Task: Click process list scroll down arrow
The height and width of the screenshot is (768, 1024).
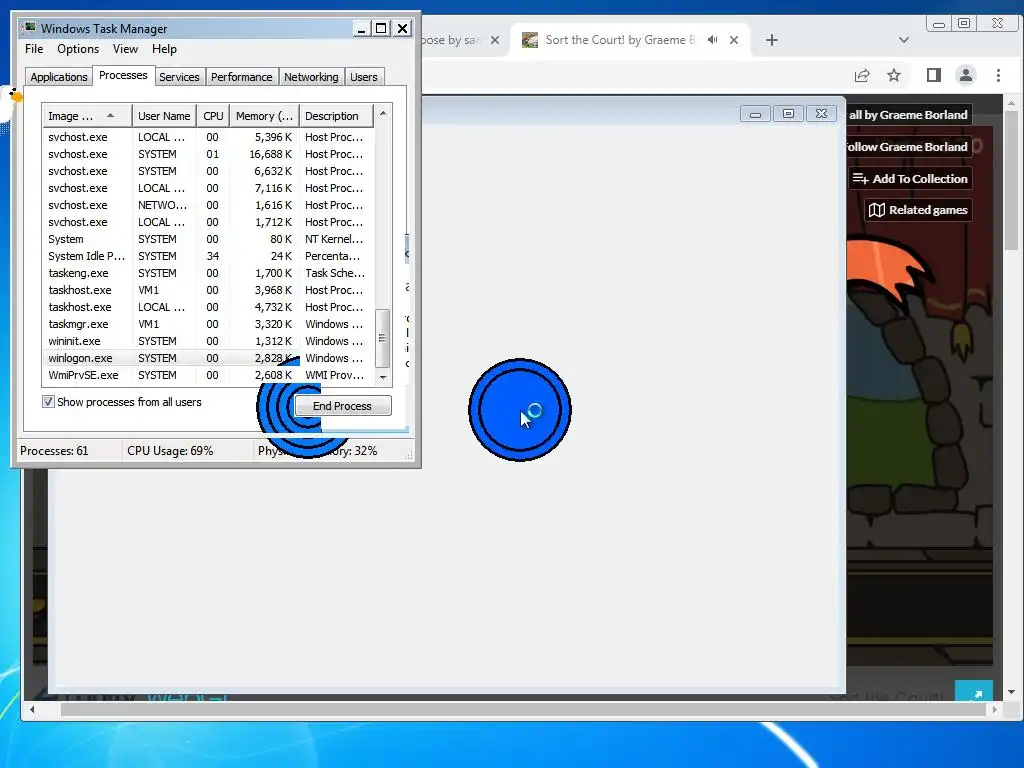Action: 383,377
